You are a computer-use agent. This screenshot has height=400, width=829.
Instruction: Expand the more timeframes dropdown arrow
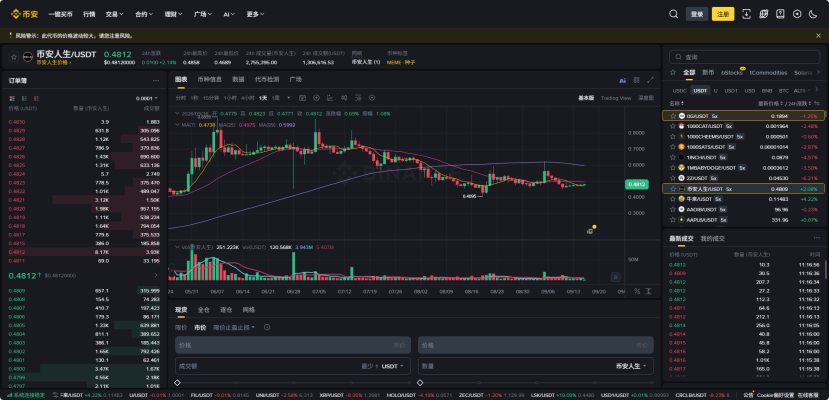pos(289,98)
